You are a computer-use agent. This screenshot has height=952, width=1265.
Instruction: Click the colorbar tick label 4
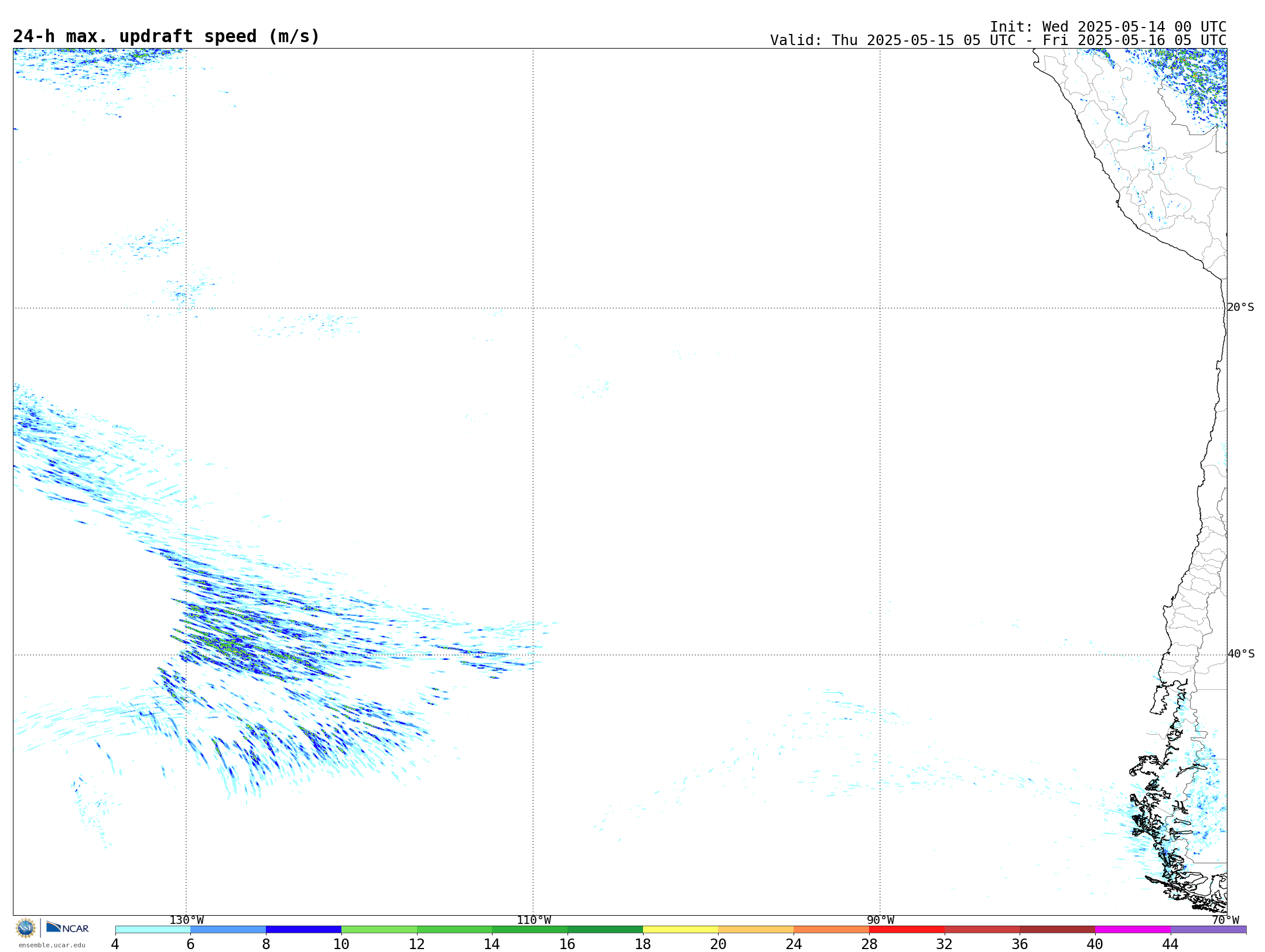[115, 944]
